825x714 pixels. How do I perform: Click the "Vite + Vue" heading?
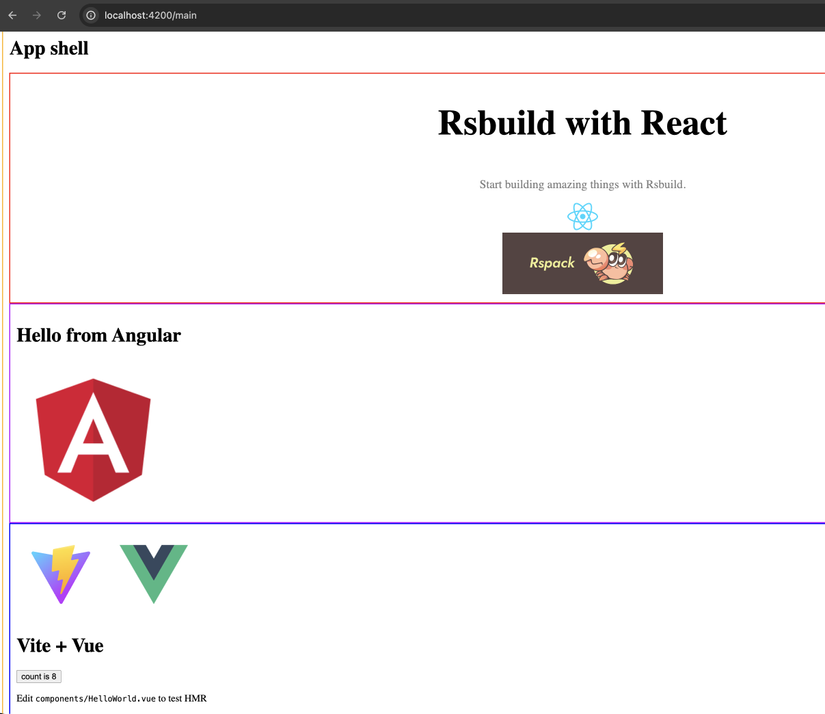click(x=60, y=646)
